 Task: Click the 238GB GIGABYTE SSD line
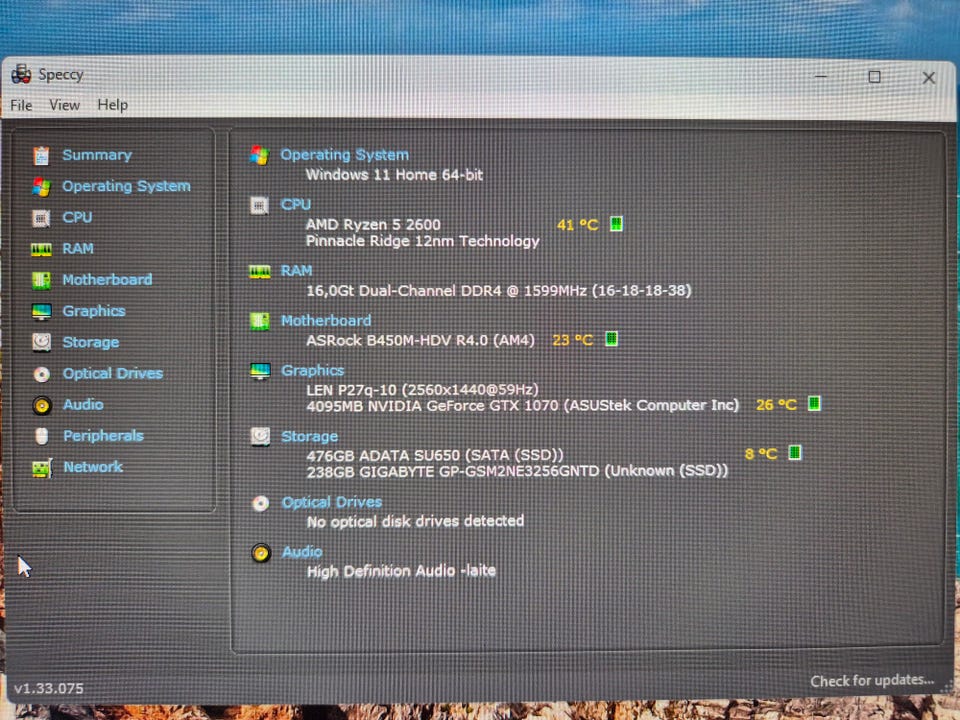[517, 471]
